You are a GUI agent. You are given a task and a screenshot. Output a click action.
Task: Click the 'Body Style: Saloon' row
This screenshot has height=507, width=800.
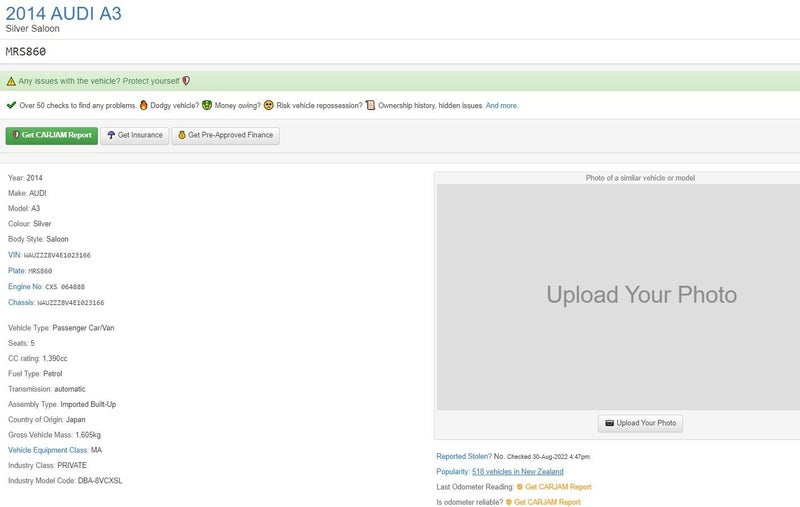[x=38, y=239]
